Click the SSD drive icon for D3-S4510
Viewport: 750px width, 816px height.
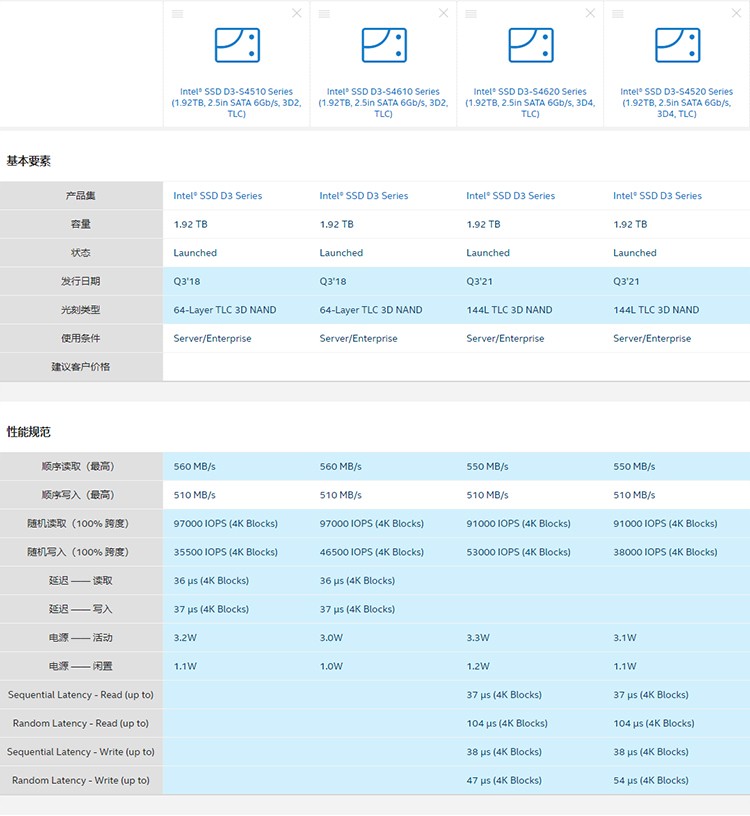tap(237, 46)
